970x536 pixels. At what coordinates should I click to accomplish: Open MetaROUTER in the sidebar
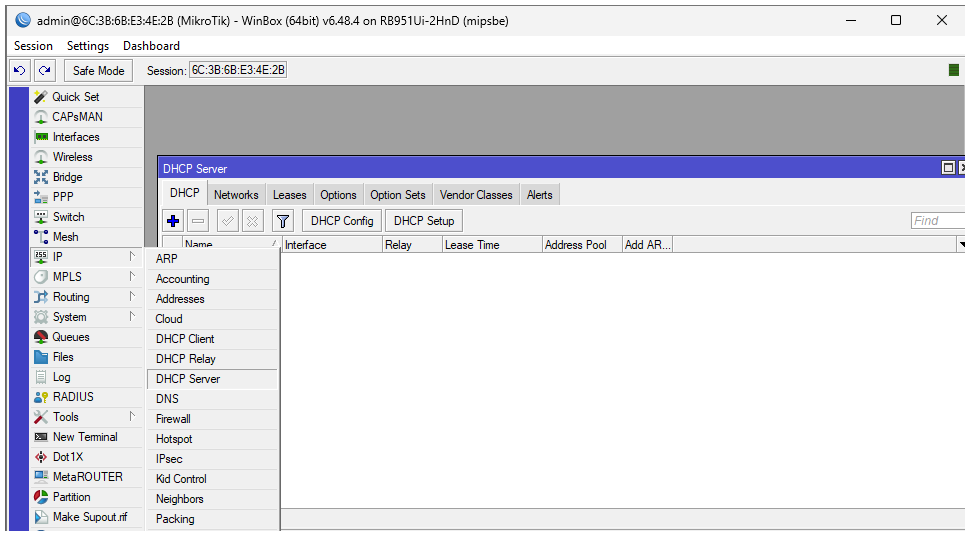[x=87, y=477]
